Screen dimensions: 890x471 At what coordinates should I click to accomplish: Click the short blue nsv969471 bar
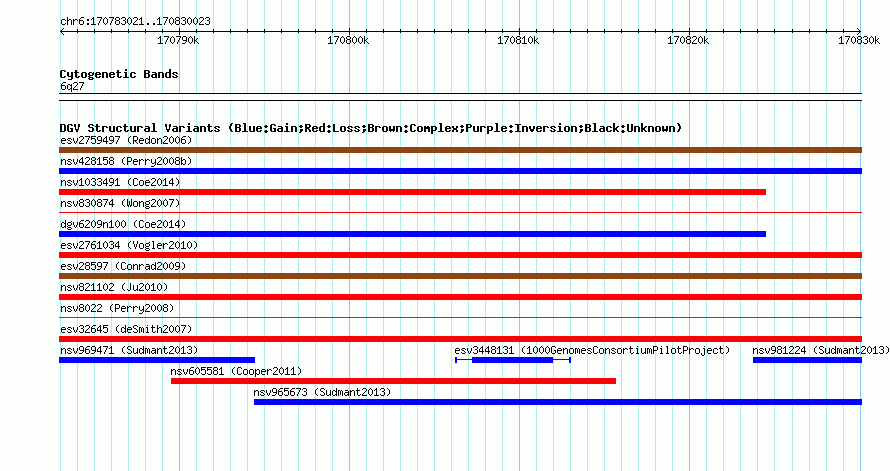coord(157,360)
